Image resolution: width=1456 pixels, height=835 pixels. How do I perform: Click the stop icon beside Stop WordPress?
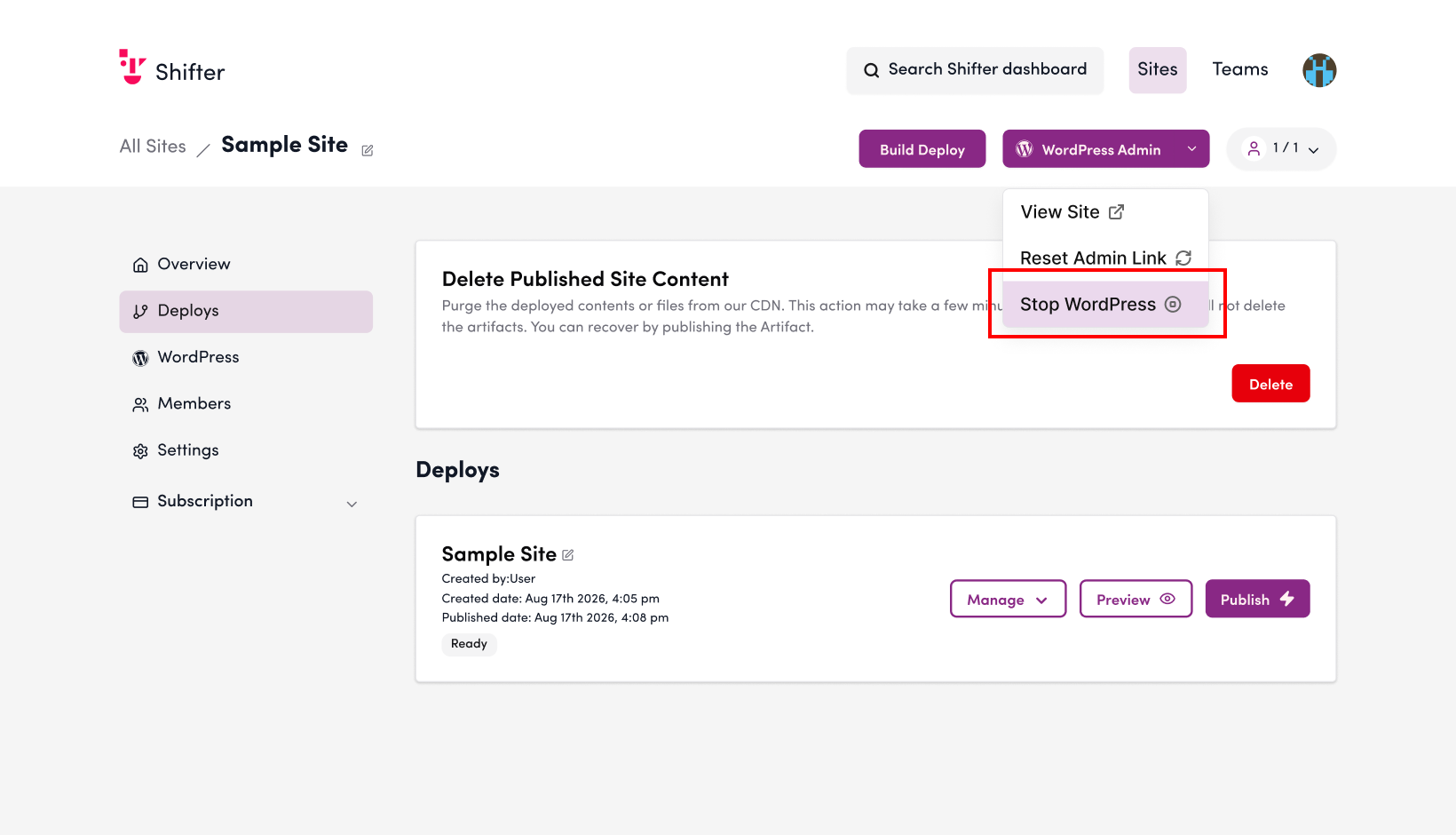point(1173,304)
